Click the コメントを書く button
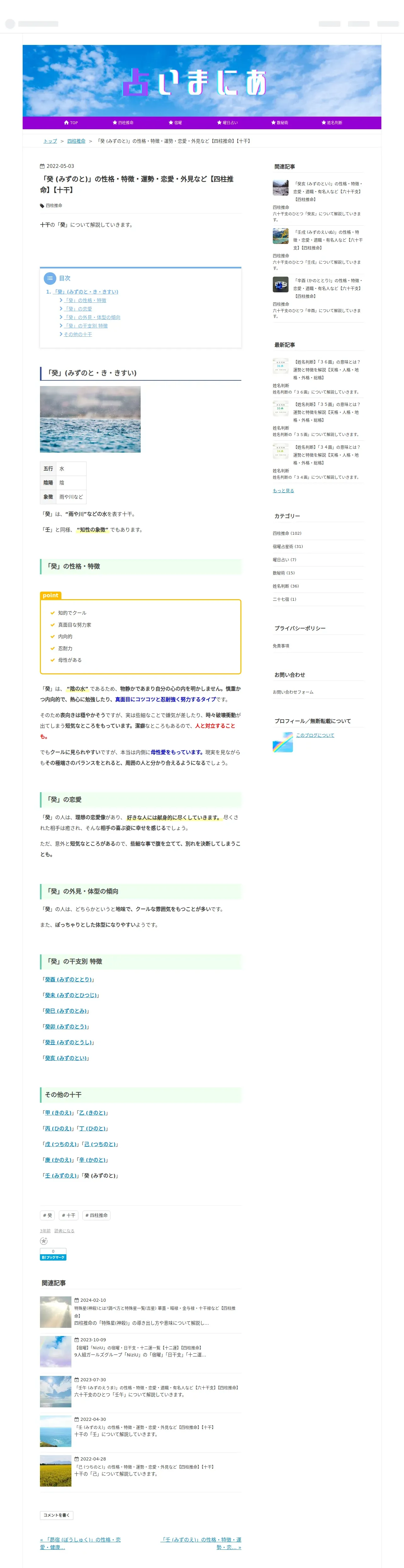 pyautogui.click(x=57, y=1516)
